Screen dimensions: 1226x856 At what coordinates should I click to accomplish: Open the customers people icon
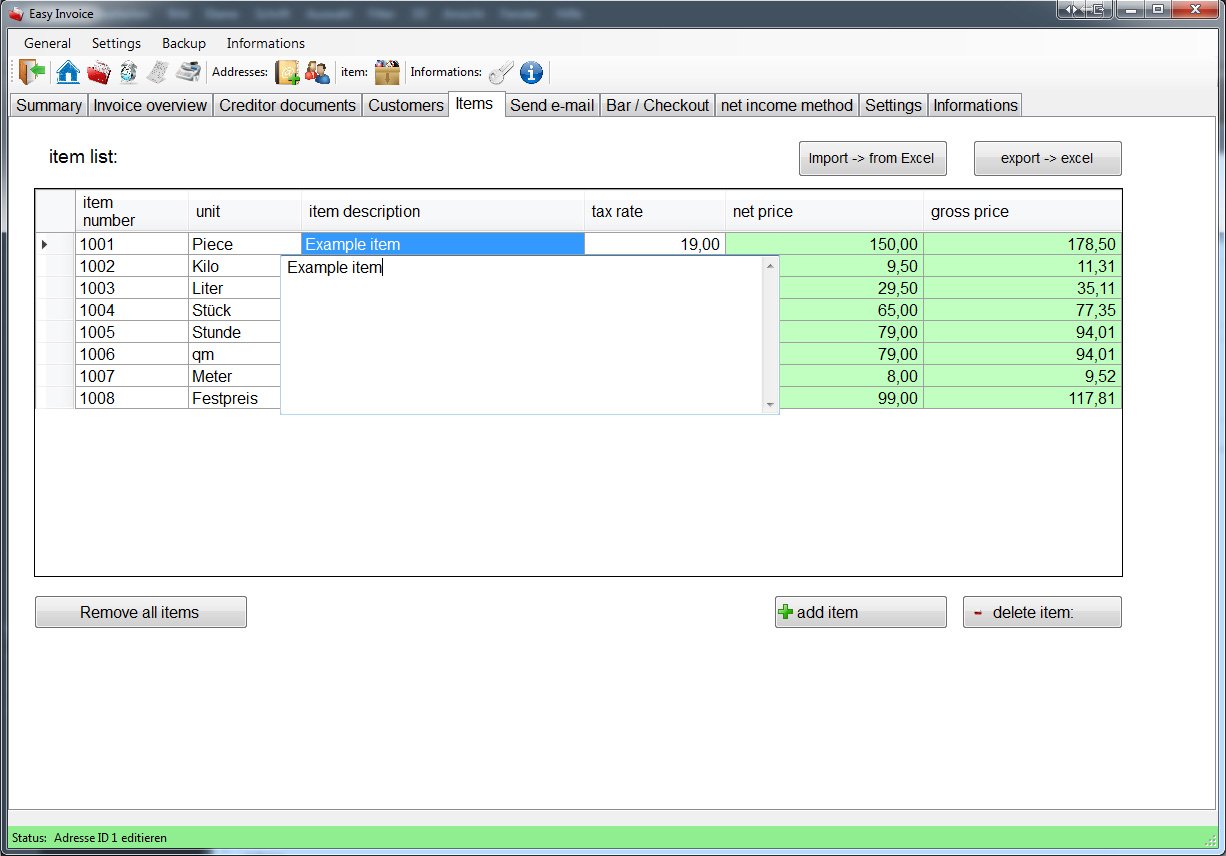coord(318,72)
